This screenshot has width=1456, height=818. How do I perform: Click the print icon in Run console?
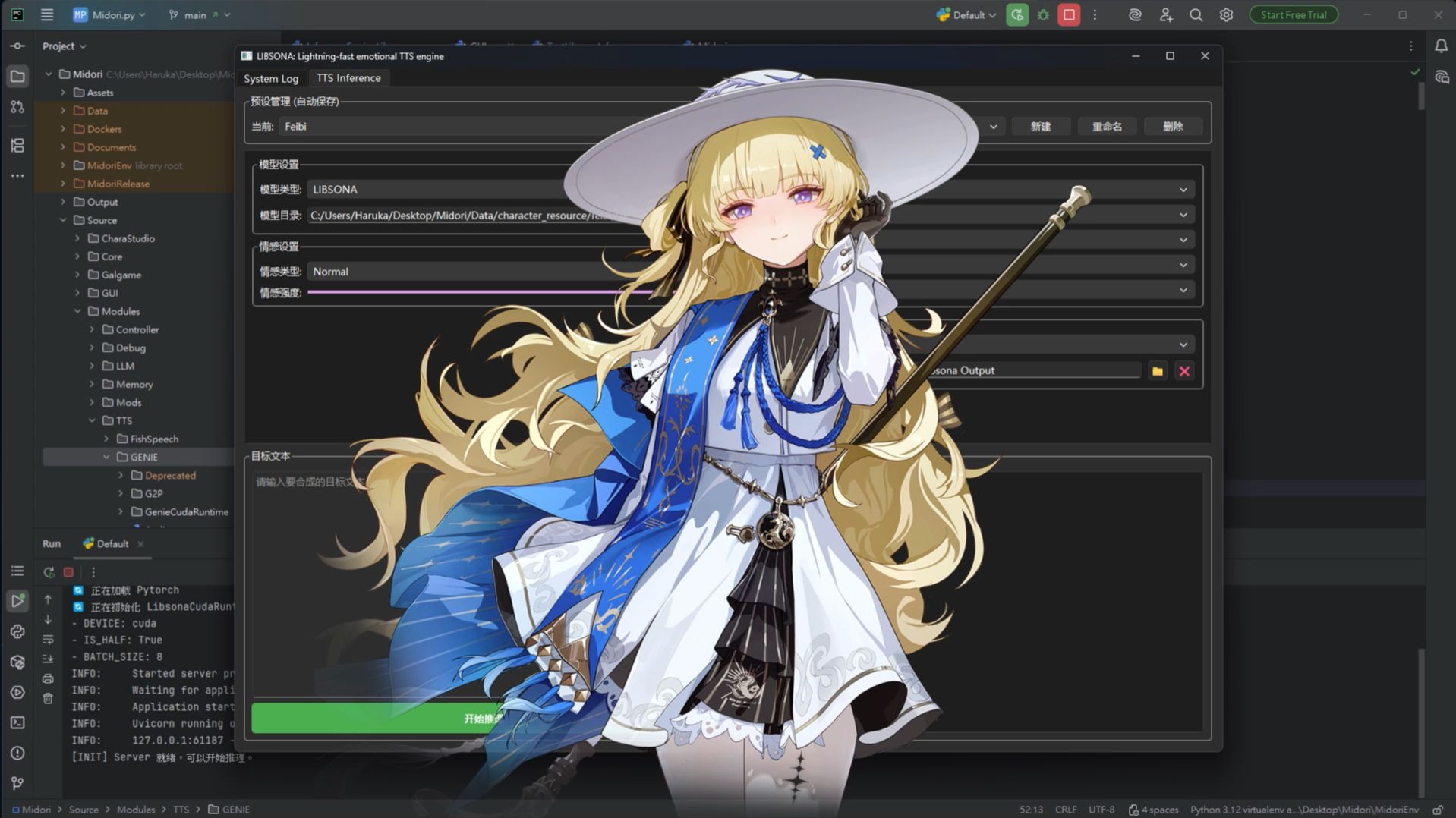pos(48,678)
